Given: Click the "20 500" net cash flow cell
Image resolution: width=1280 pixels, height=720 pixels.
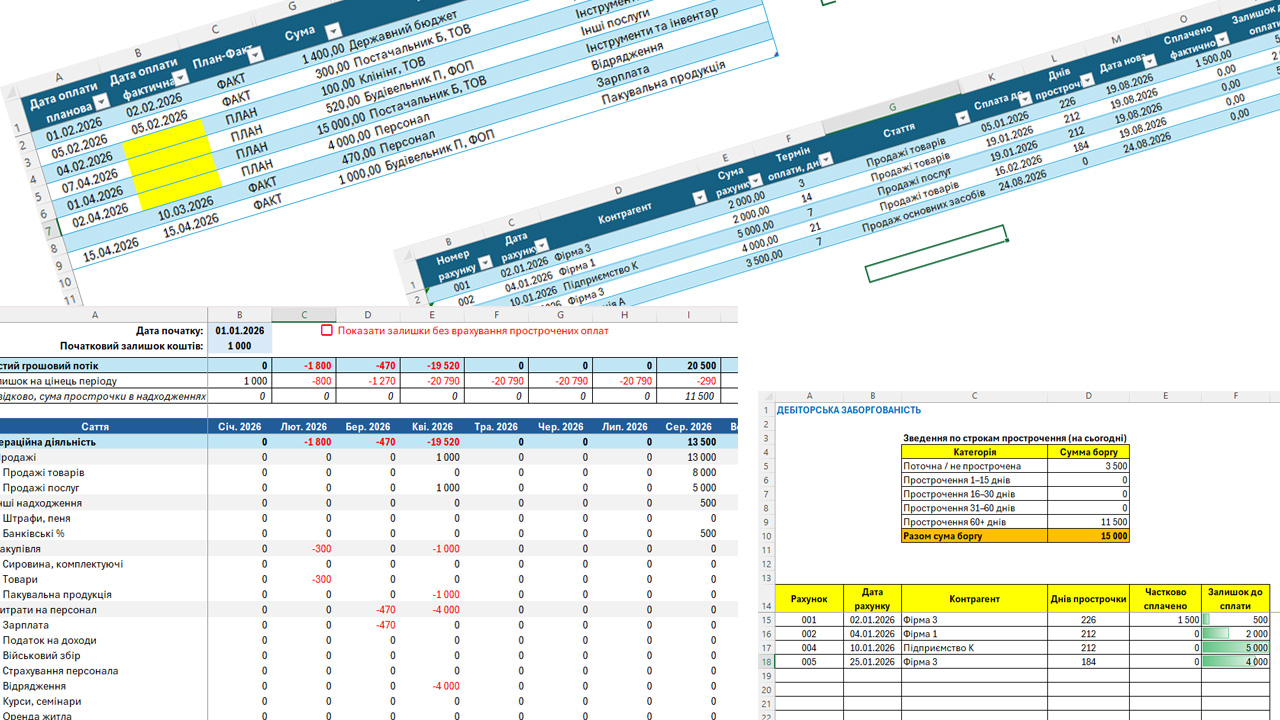Looking at the screenshot, I should coord(688,366).
